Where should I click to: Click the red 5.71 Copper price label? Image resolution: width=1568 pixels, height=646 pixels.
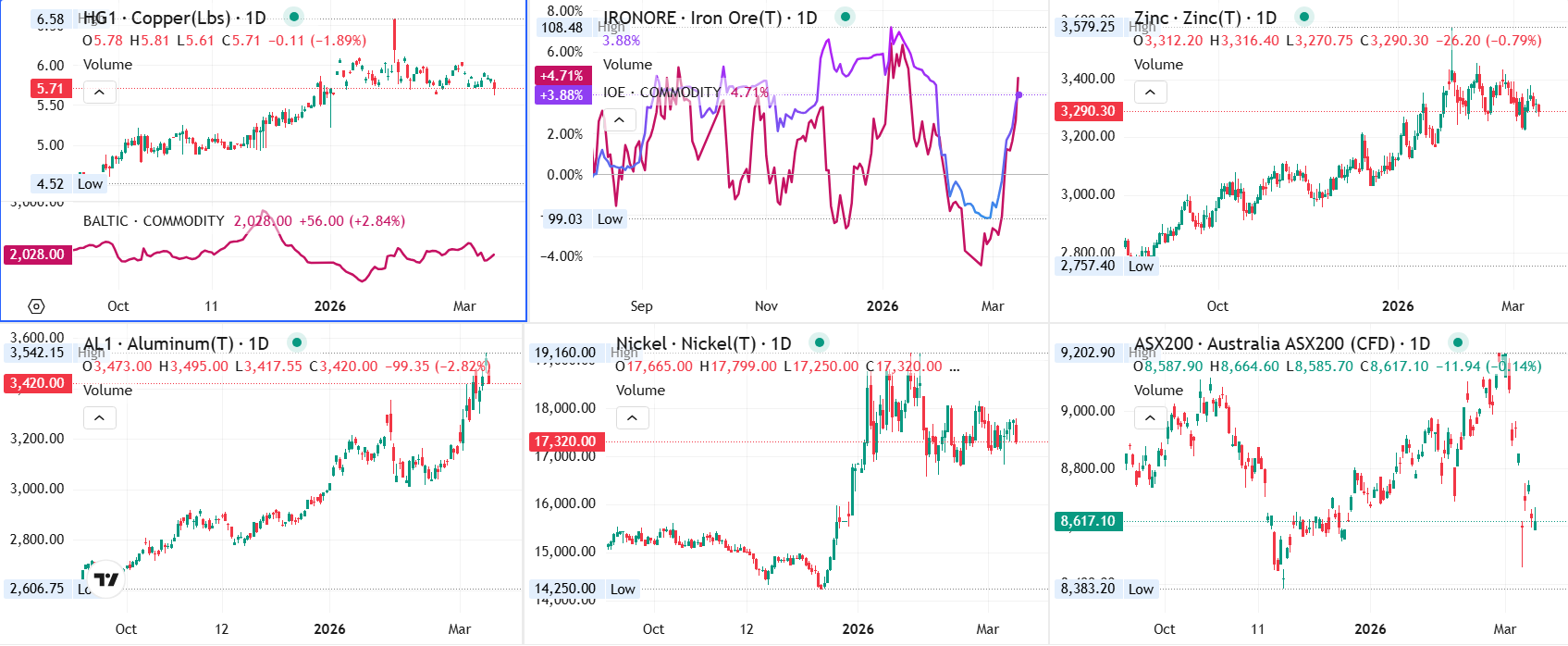point(50,89)
